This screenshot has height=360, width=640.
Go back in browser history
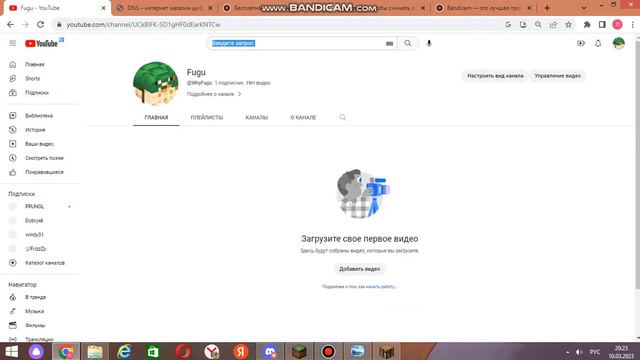coord(11,24)
